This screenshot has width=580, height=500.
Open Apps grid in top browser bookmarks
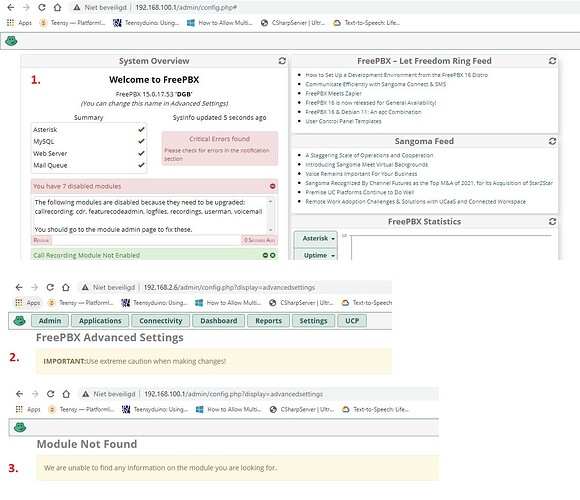pyautogui.click(x=19, y=23)
